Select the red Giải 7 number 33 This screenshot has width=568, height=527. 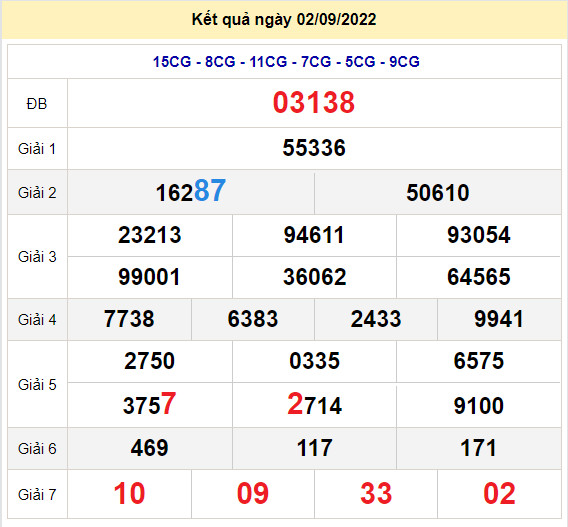tap(376, 494)
